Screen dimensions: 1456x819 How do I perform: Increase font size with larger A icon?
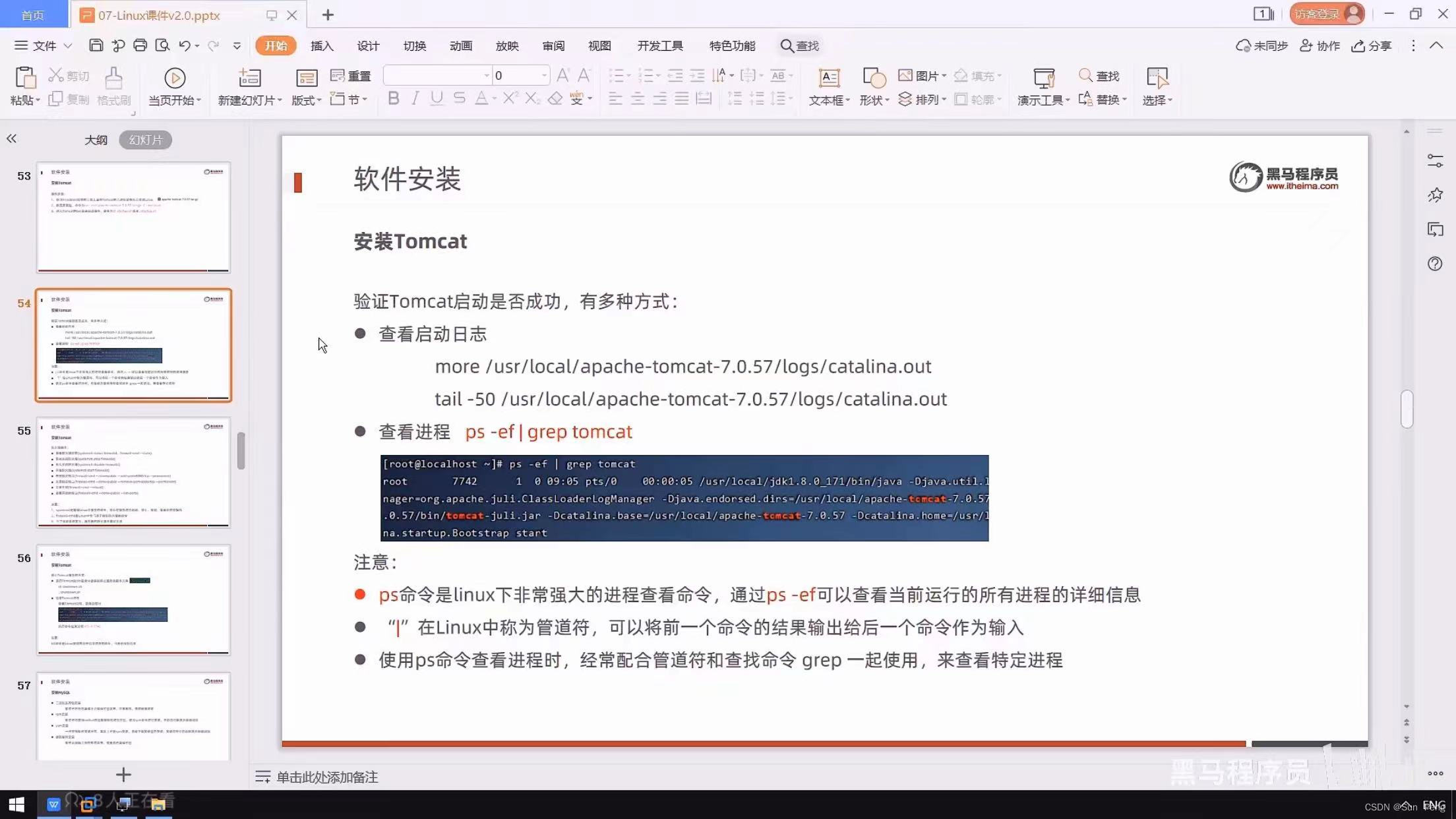(x=562, y=75)
